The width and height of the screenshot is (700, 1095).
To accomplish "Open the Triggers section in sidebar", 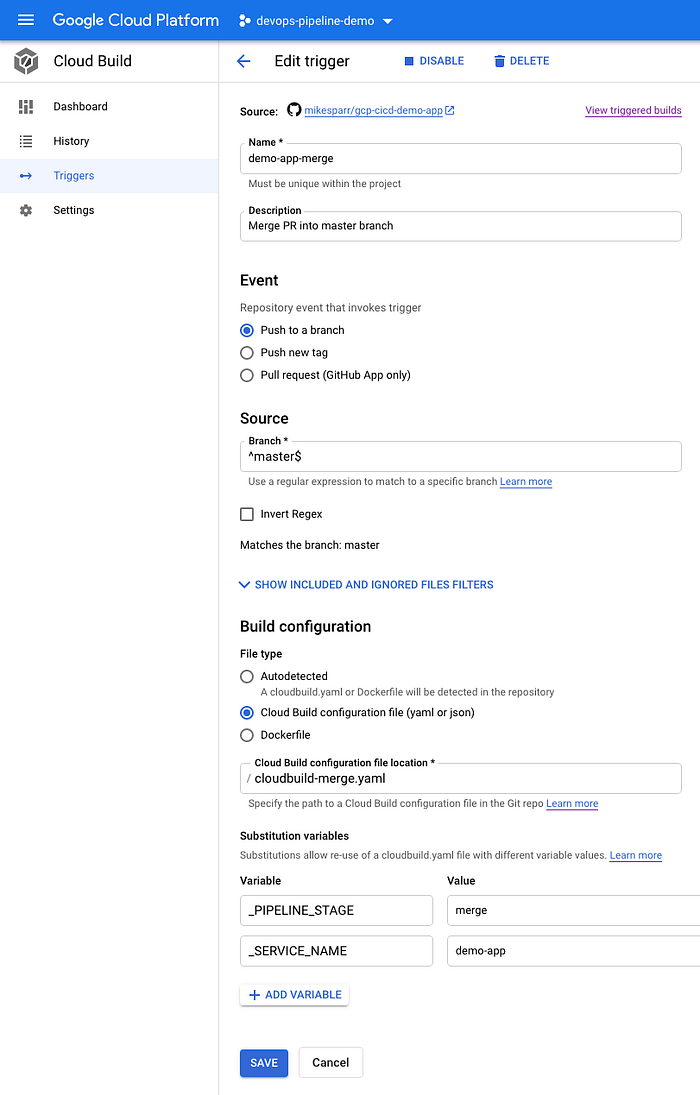I will tap(109, 175).
